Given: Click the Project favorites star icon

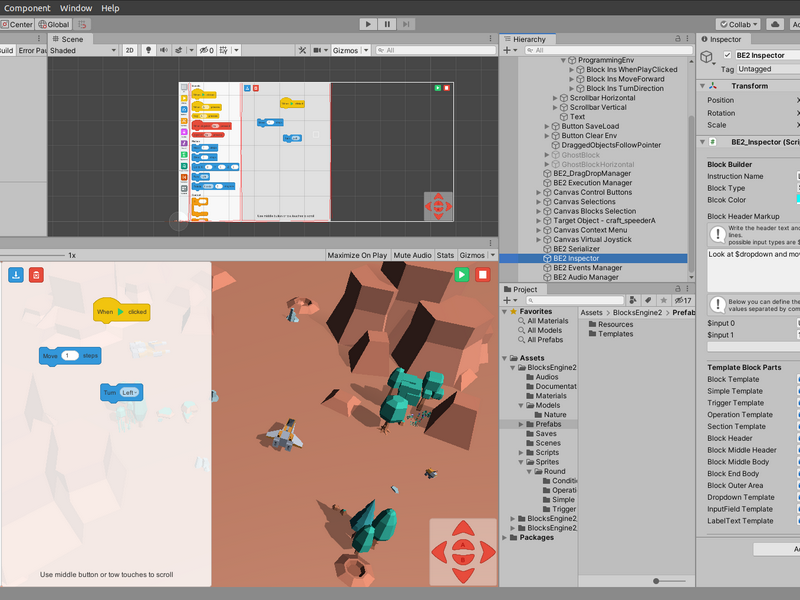Looking at the screenshot, I should (663, 301).
